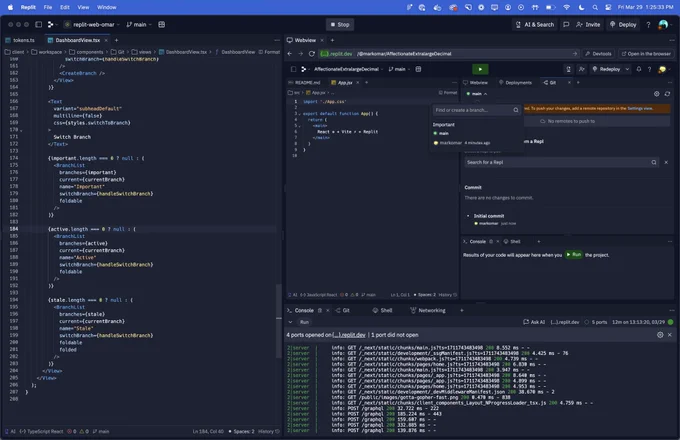Open the main branch dropdown in top toolbar

pyautogui.click(x=139, y=25)
